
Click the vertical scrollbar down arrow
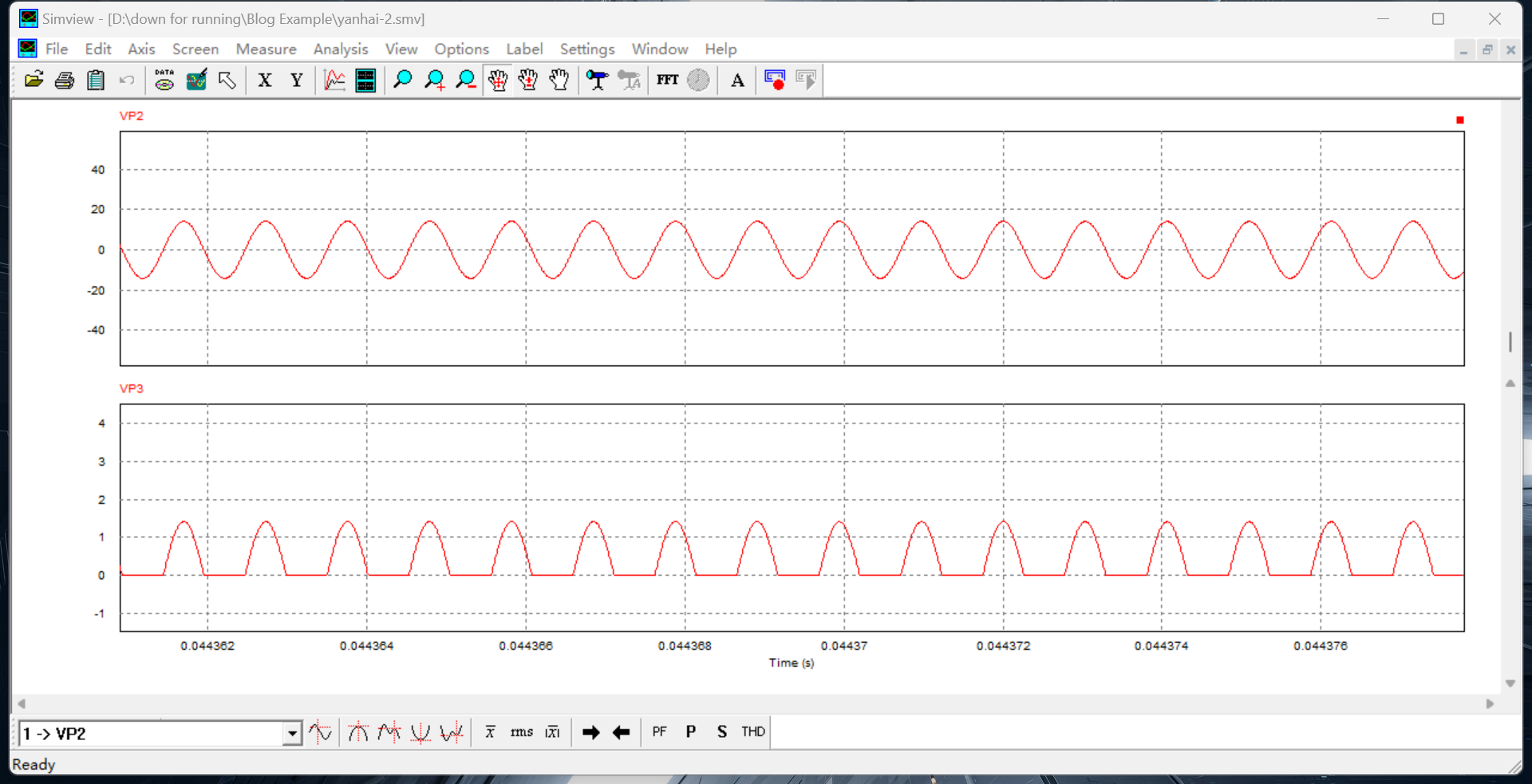click(x=1510, y=684)
